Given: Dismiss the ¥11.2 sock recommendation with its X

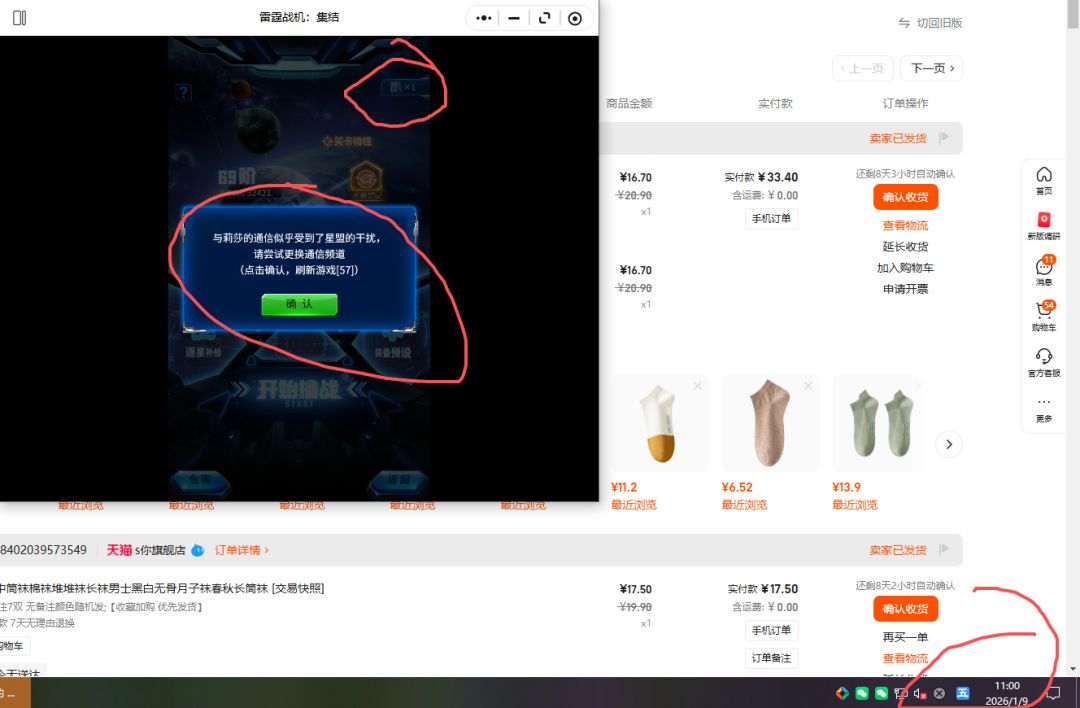Looking at the screenshot, I should tap(698, 386).
